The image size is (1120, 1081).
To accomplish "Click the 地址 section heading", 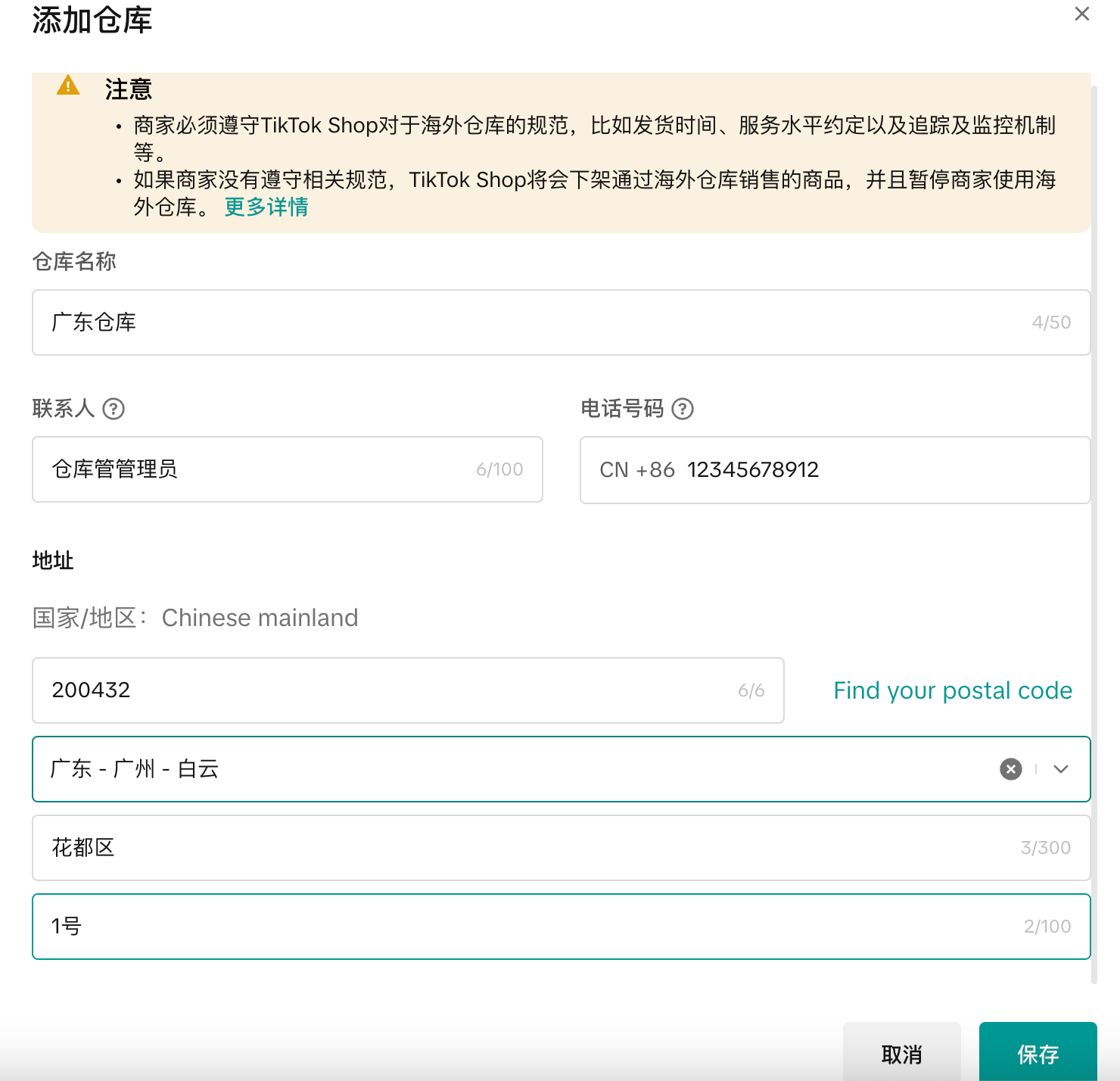I will [x=53, y=560].
